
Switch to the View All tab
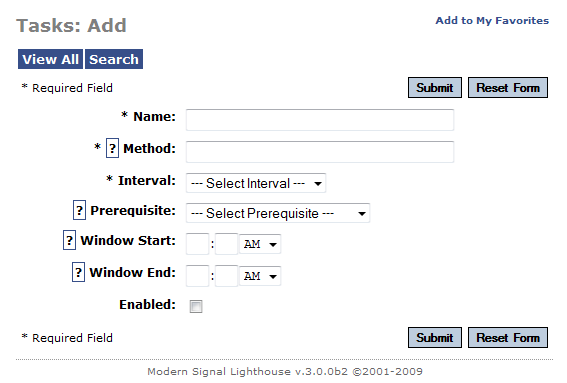click(50, 59)
